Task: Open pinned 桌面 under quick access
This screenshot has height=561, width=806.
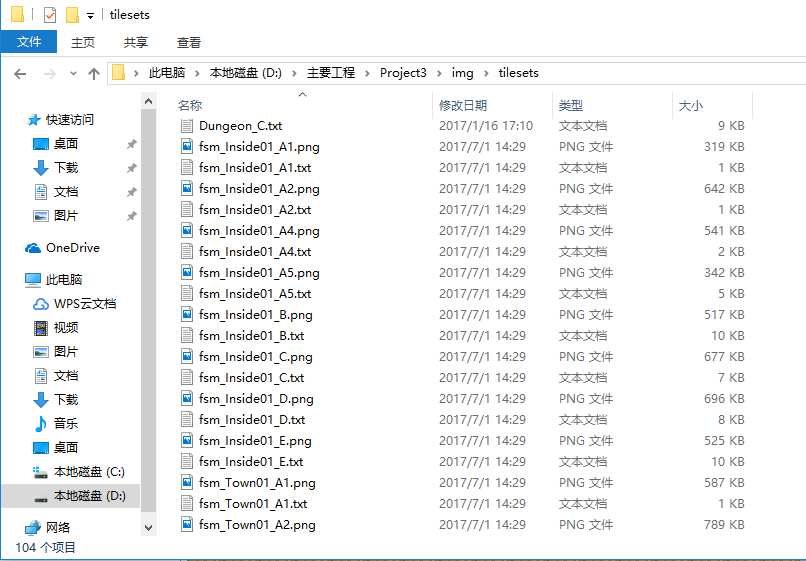Action: coord(66,144)
